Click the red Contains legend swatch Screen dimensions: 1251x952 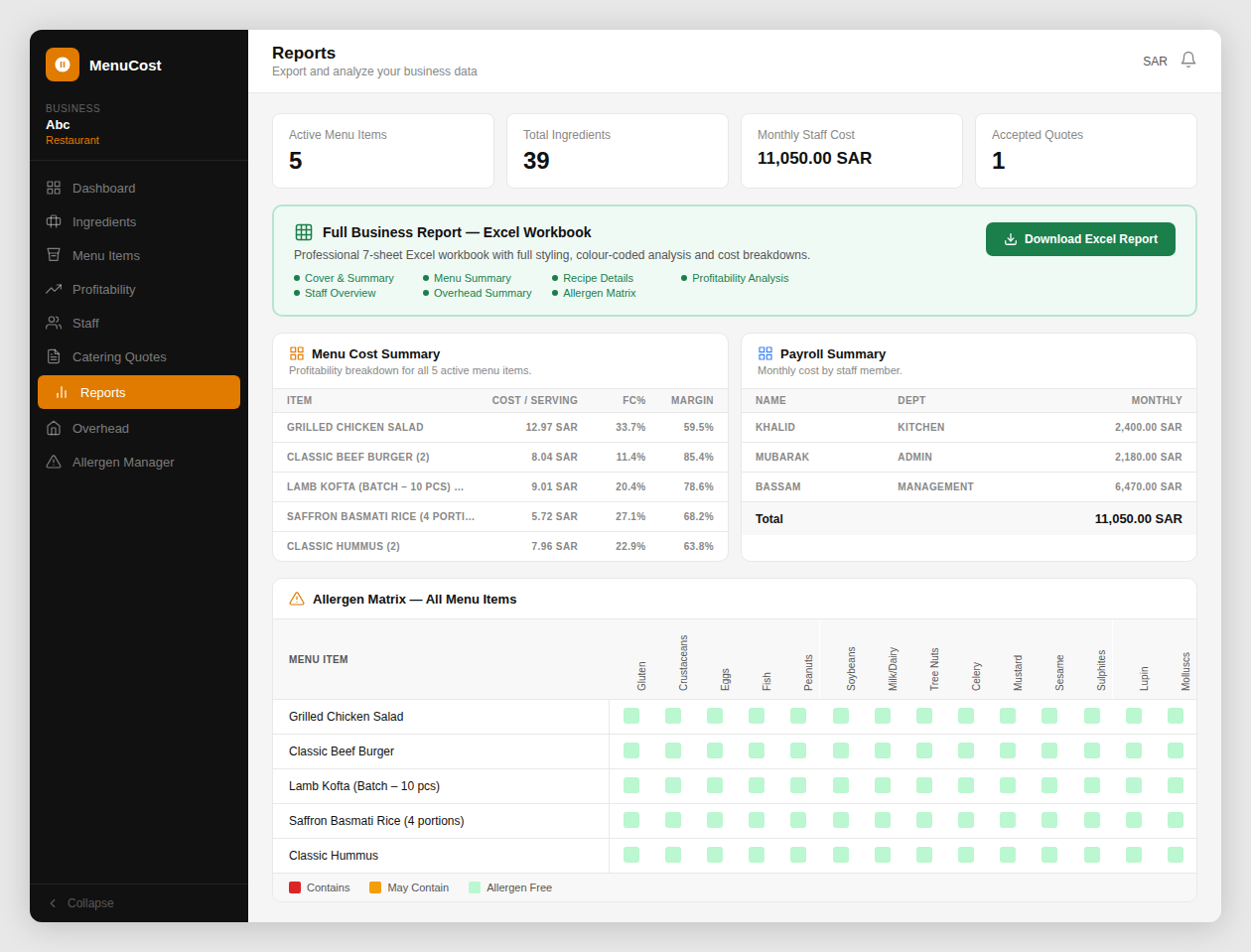tap(295, 887)
